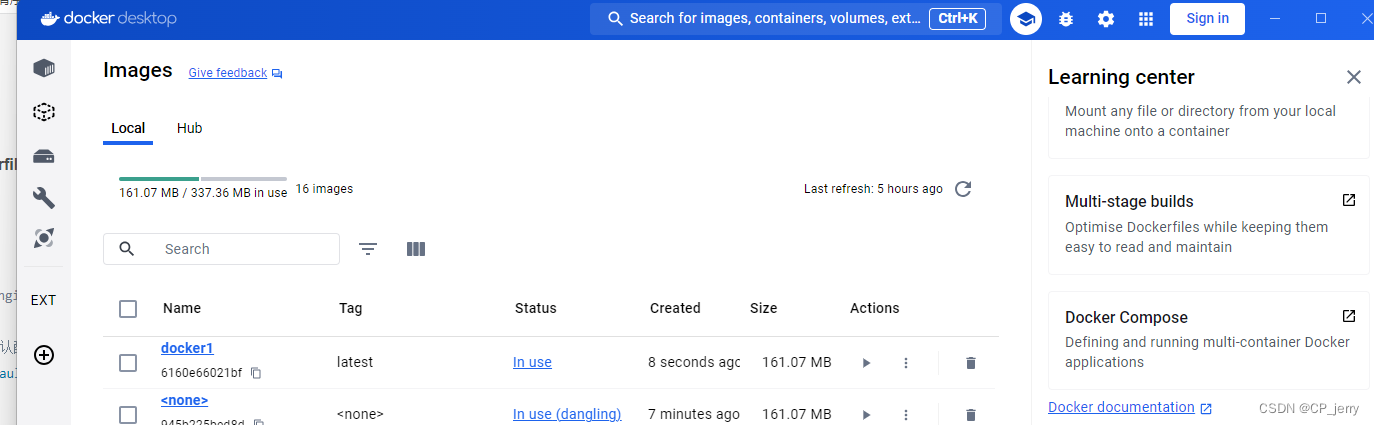Switch to the Local tab
The height and width of the screenshot is (425, 1374).
click(x=128, y=128)
